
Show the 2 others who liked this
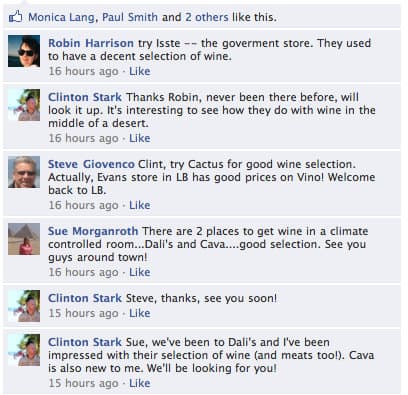tap(207, 17)
